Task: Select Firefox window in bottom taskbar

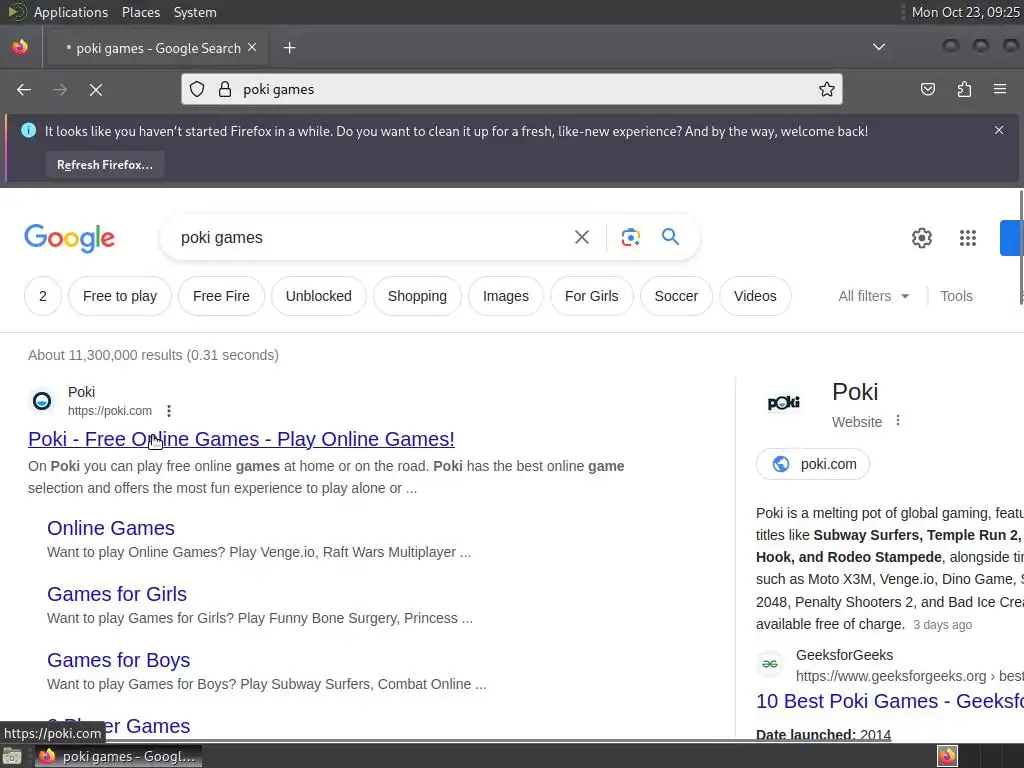Action: [x=118, y=756]
